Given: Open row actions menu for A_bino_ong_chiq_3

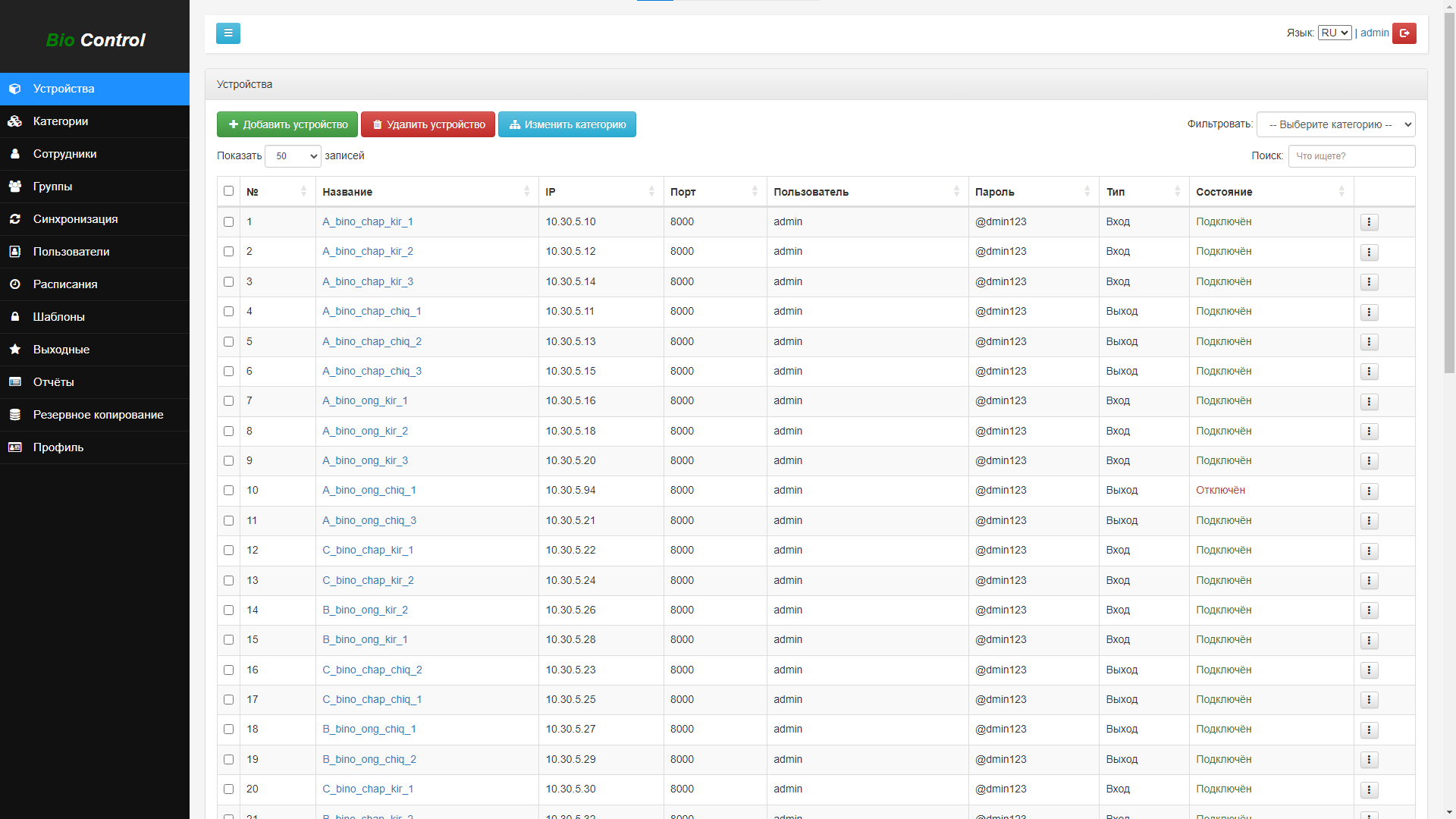Looking at the screenshot, I should pos(1370,521).
